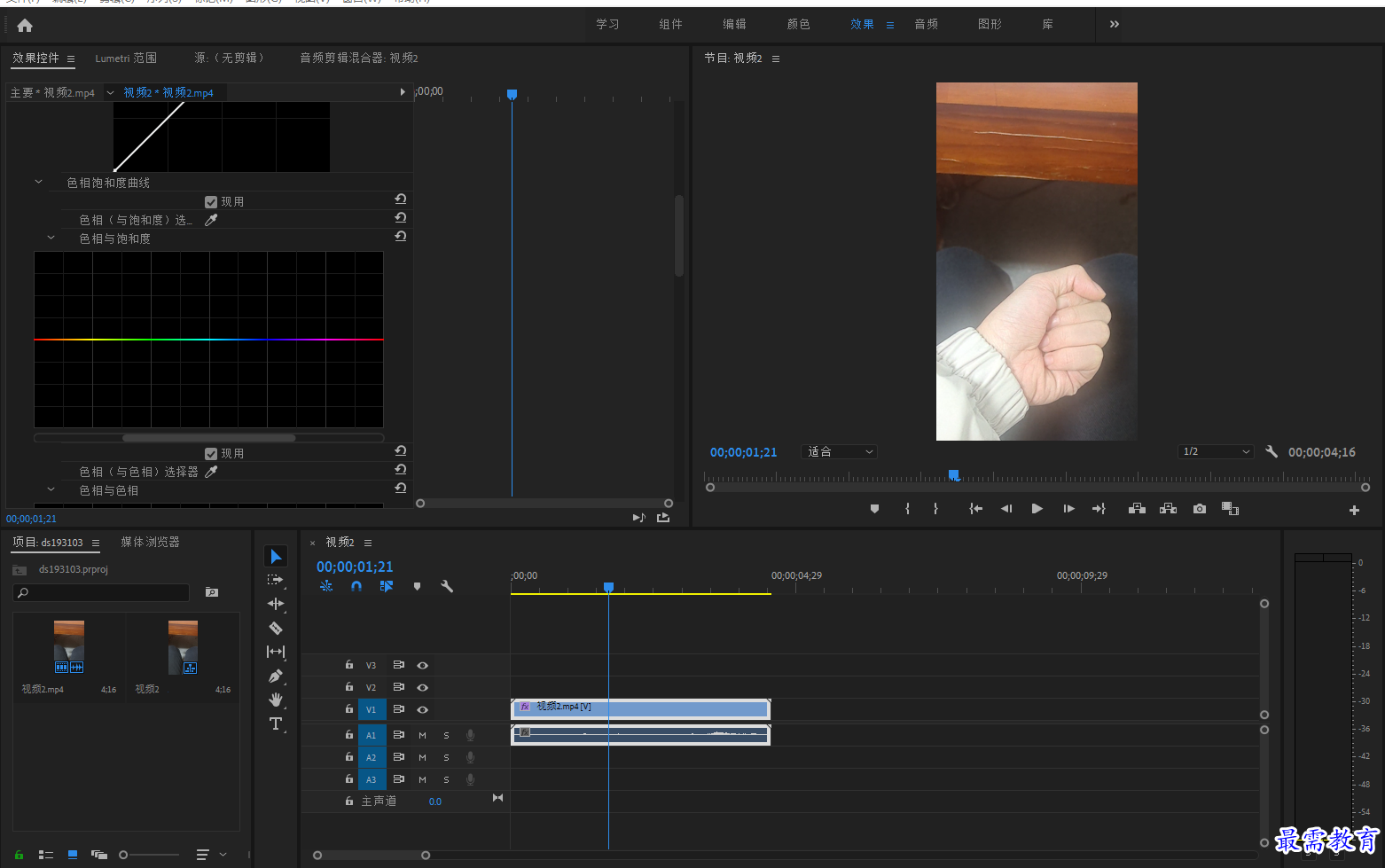1385x868 pixels.
Task: Open Effect Controls panel menu
Action: (x=71, y=59)
